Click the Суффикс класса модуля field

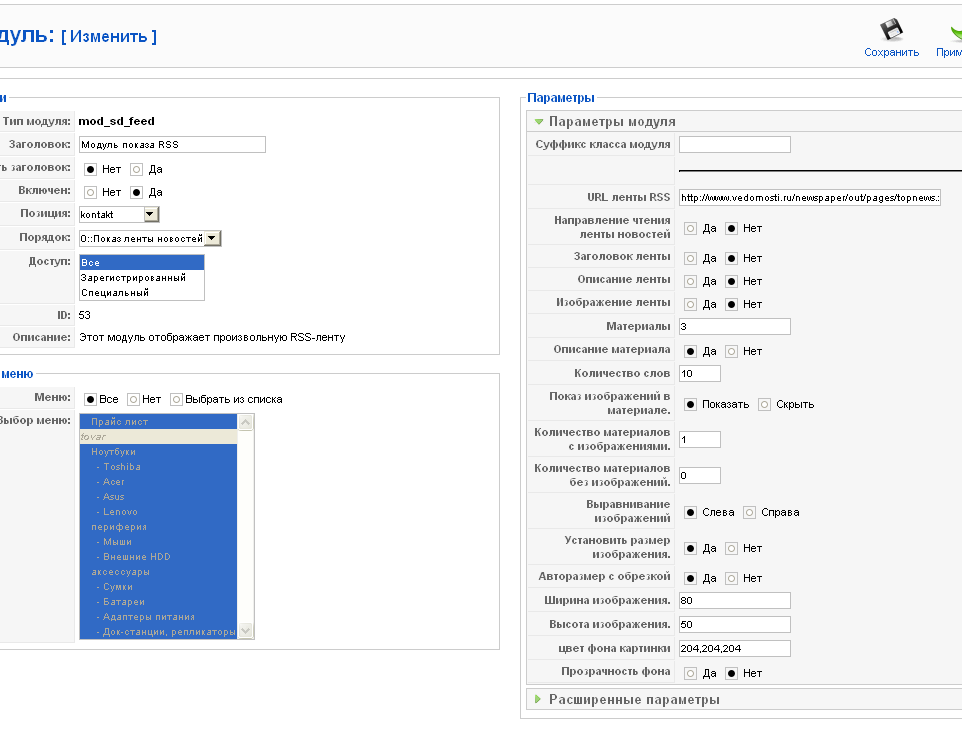point(734,145)
